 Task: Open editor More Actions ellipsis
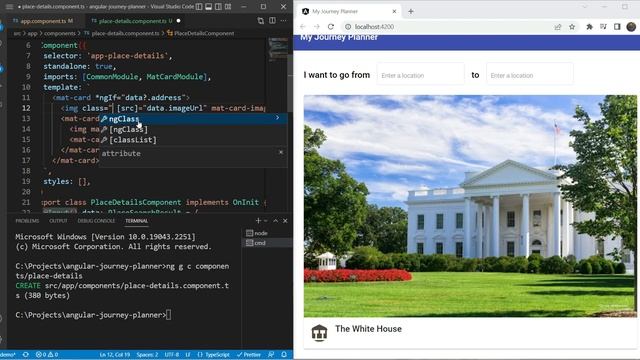click(283, 21)
